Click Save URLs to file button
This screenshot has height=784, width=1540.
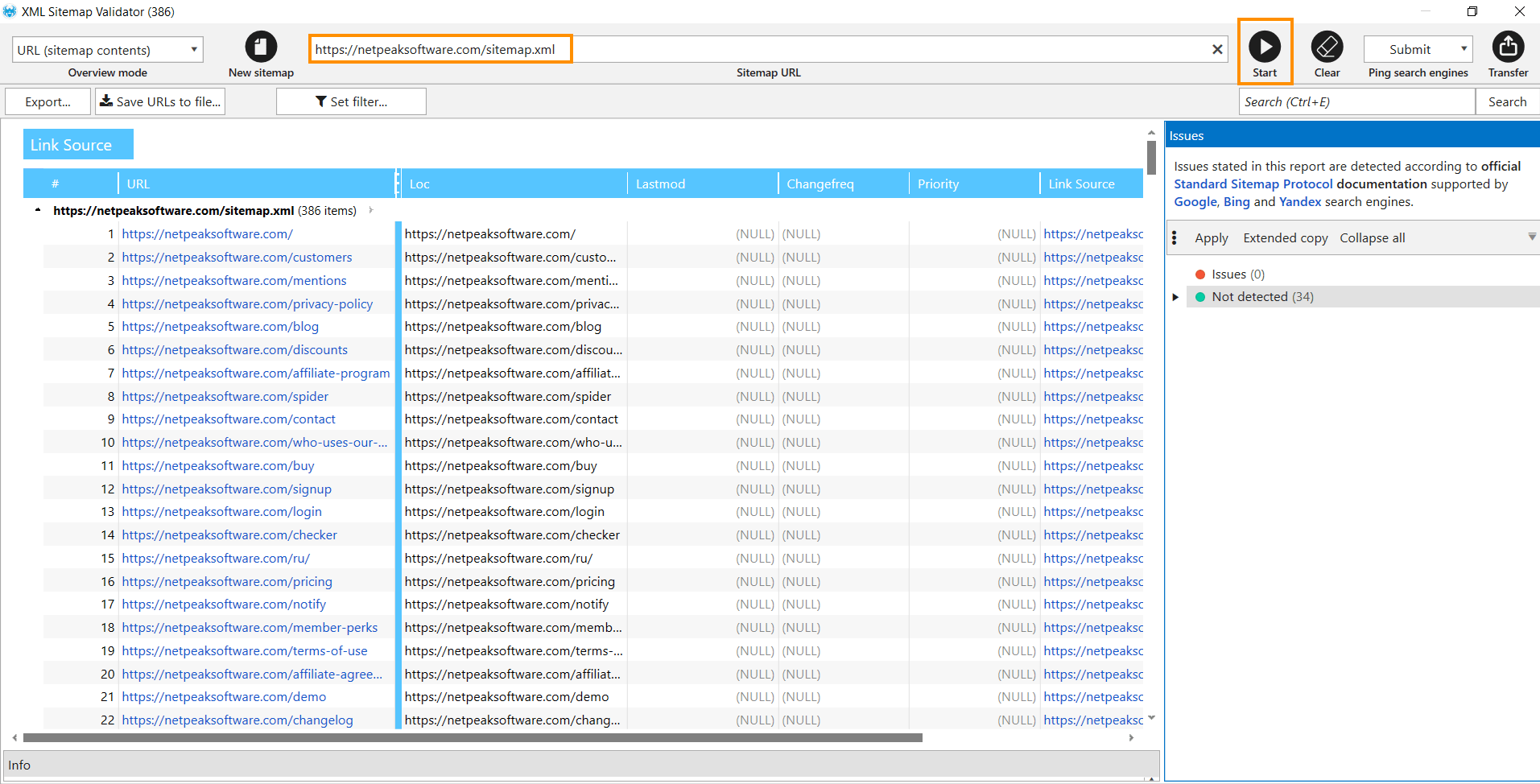coord(160,101)
